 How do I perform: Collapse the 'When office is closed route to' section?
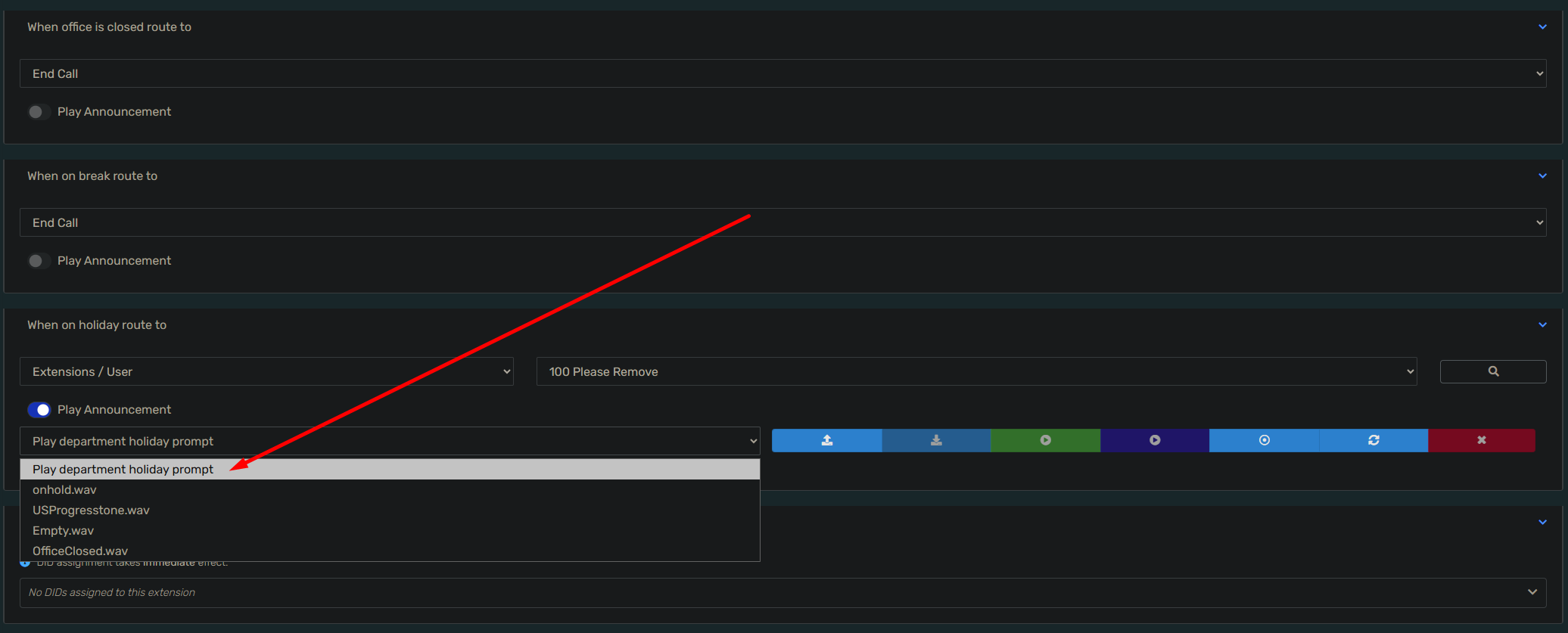click(1542, 27)
